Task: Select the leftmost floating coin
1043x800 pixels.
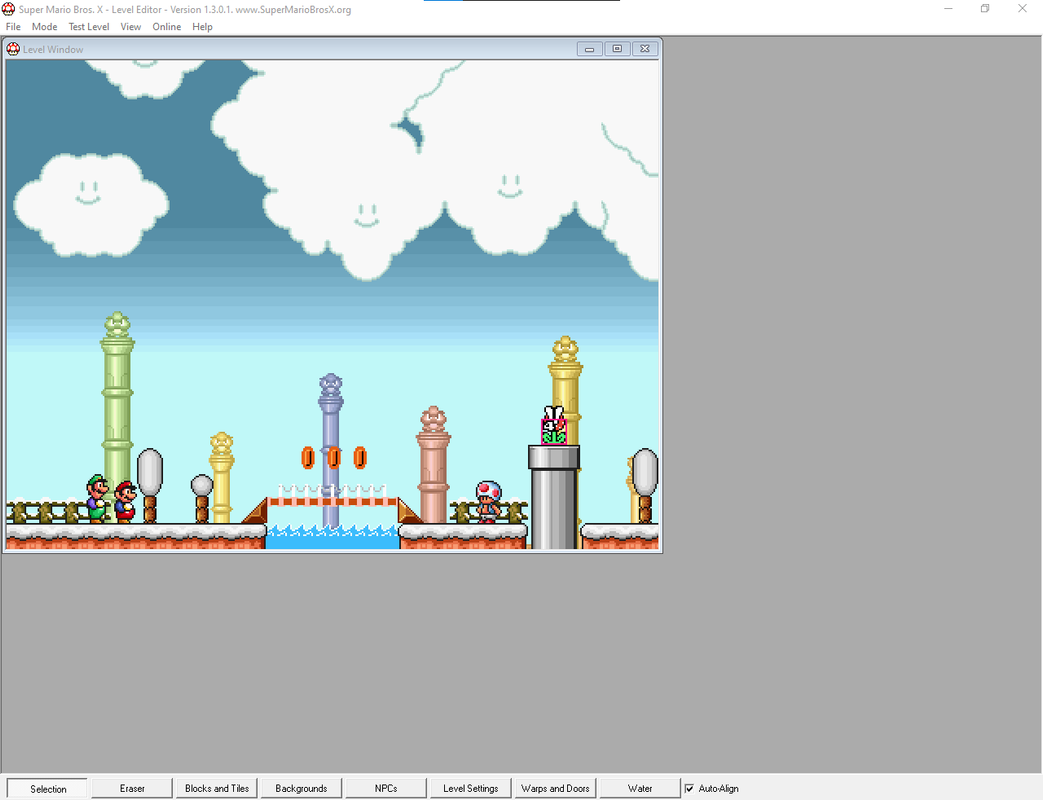Action: [x=307, y=458]
